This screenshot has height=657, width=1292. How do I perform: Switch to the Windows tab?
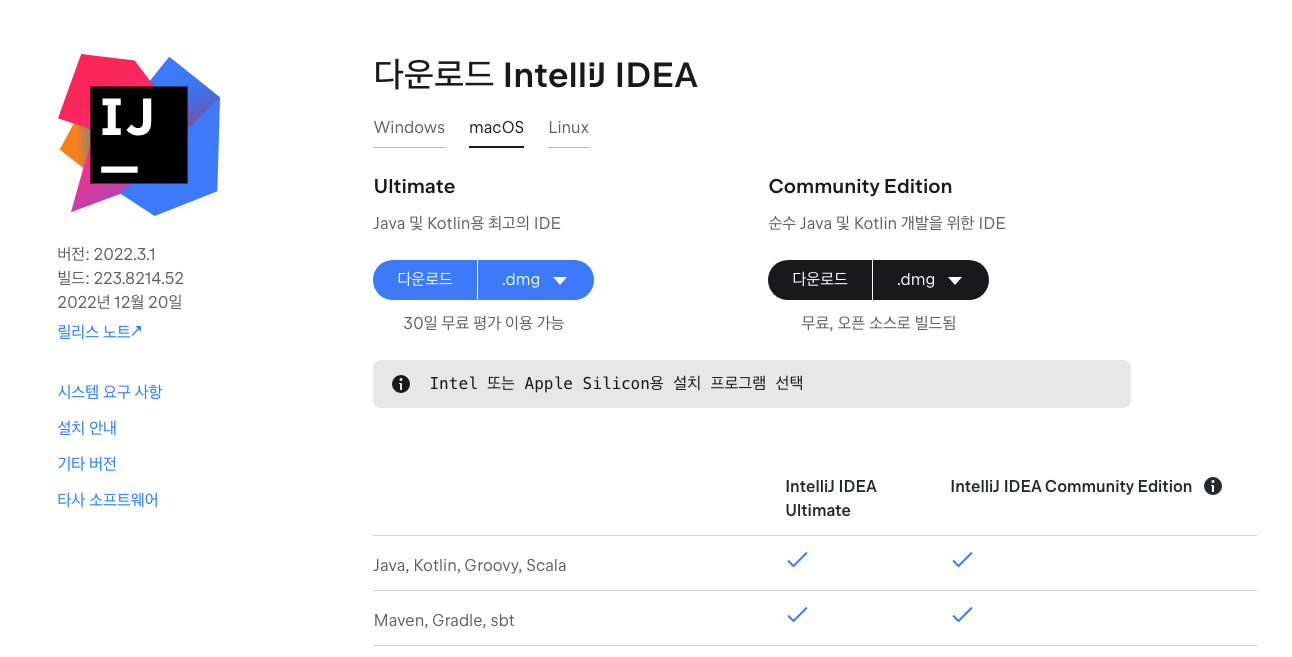coord(409,128)
